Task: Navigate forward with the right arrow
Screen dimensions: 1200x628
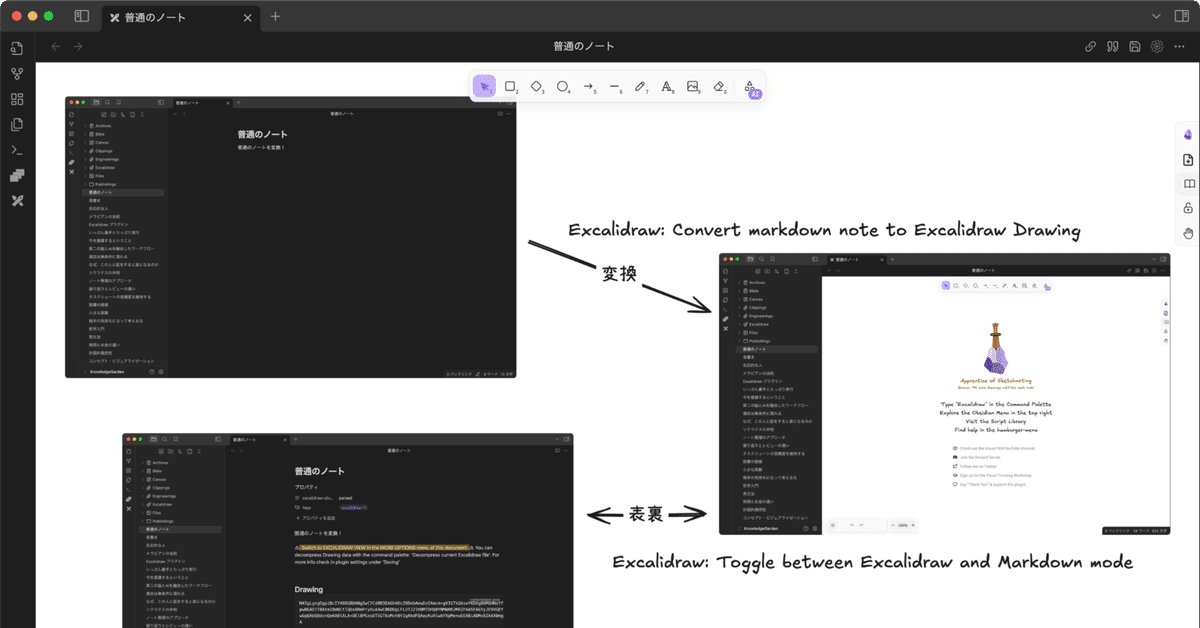Action: click(78, 46)
